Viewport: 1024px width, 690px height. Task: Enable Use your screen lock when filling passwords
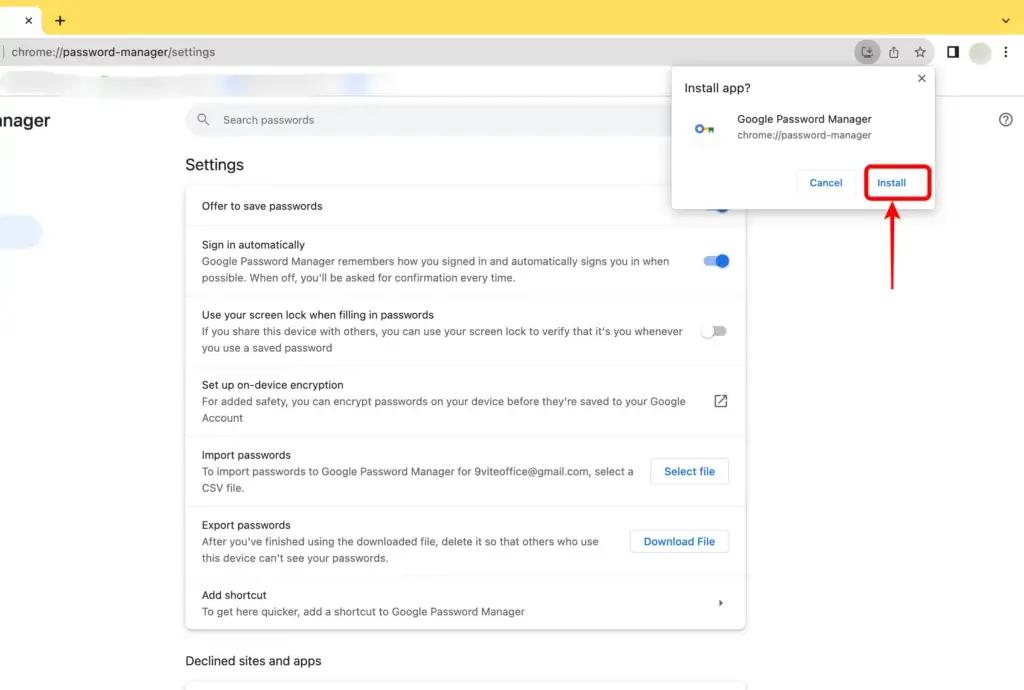click(714, 331)
